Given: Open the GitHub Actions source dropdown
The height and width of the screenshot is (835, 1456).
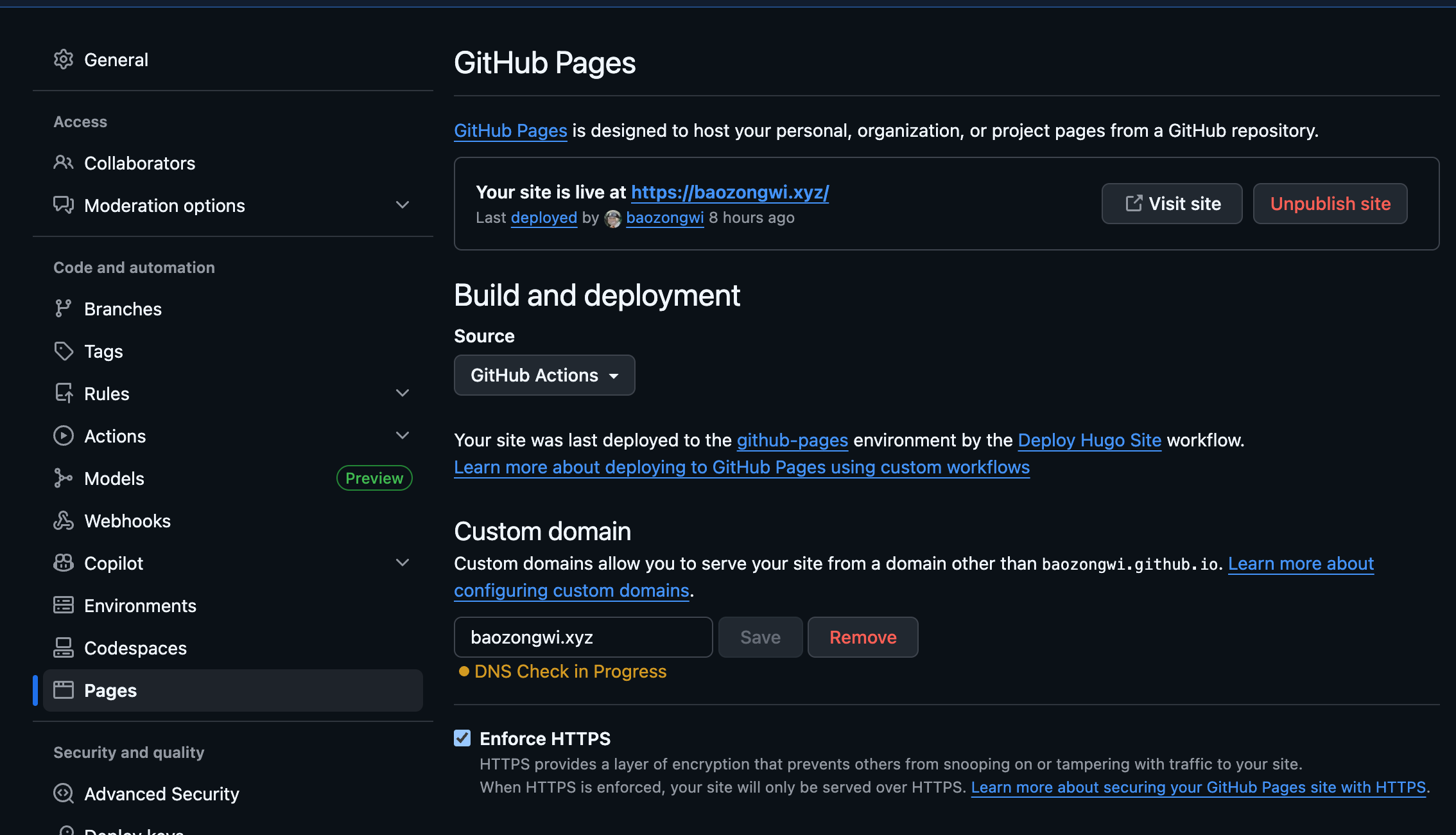Looking at the screenshot, I should click(x=544, y=375).
